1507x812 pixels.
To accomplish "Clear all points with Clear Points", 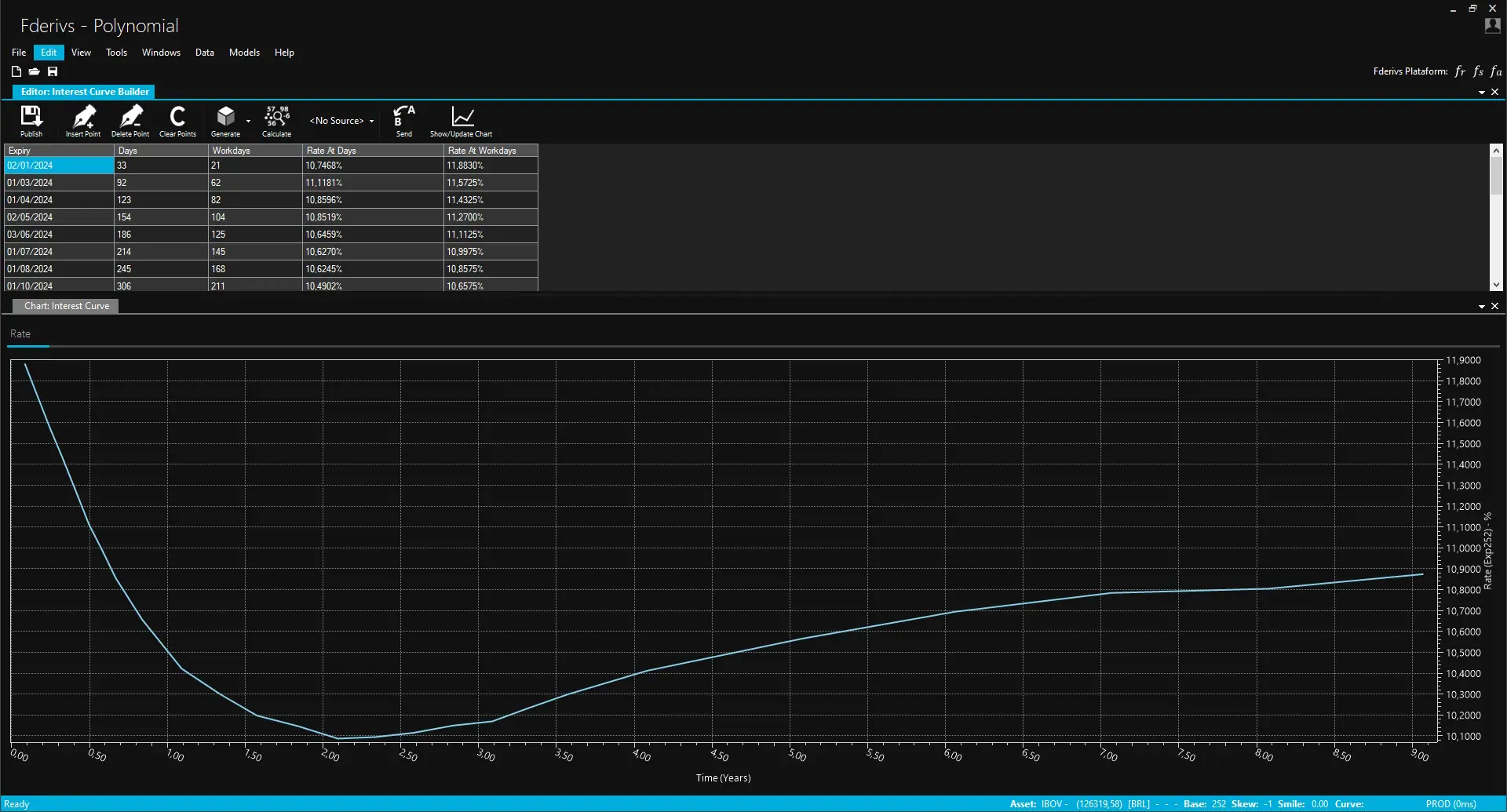I will (177, 120).
